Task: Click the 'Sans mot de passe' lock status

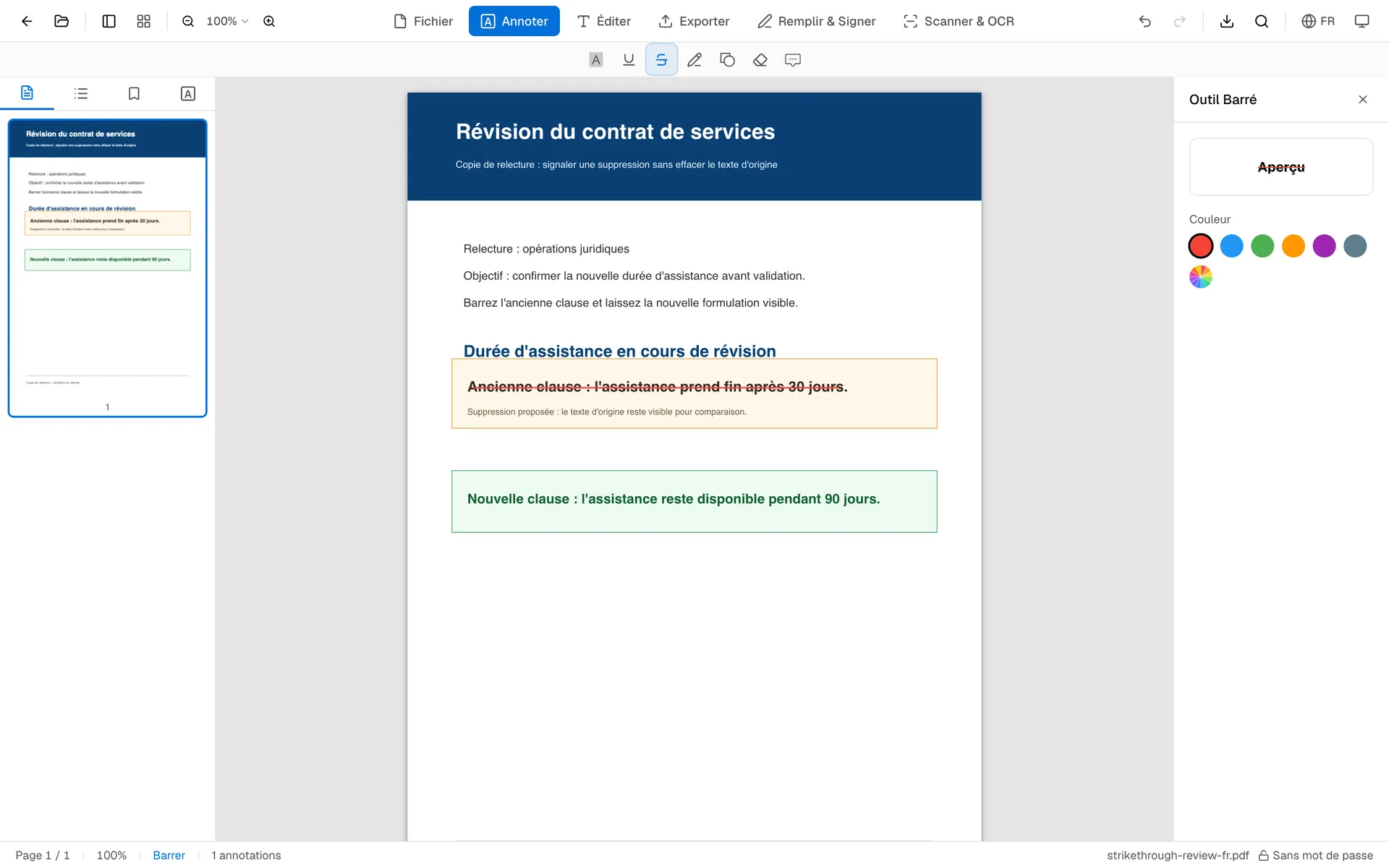Action: pyautogui.click(x=1315, y=855)
